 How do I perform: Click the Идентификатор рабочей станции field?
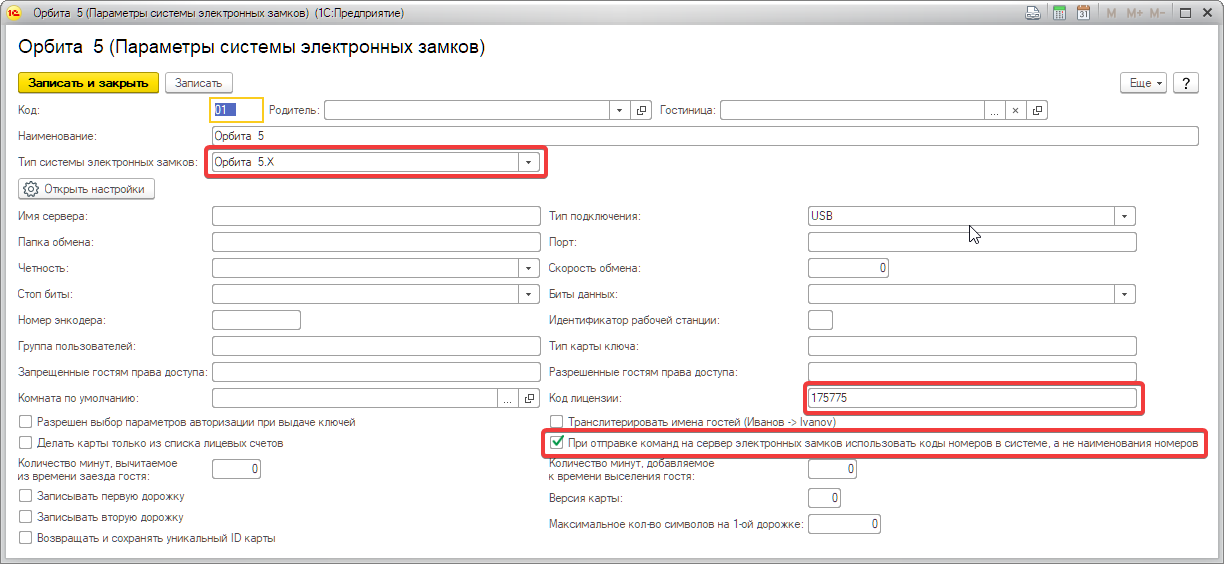click(x=820, y=320)
